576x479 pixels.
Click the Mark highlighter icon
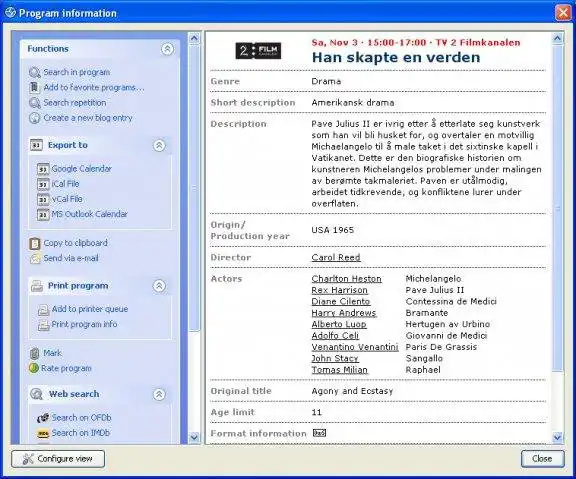click(34, 353)
